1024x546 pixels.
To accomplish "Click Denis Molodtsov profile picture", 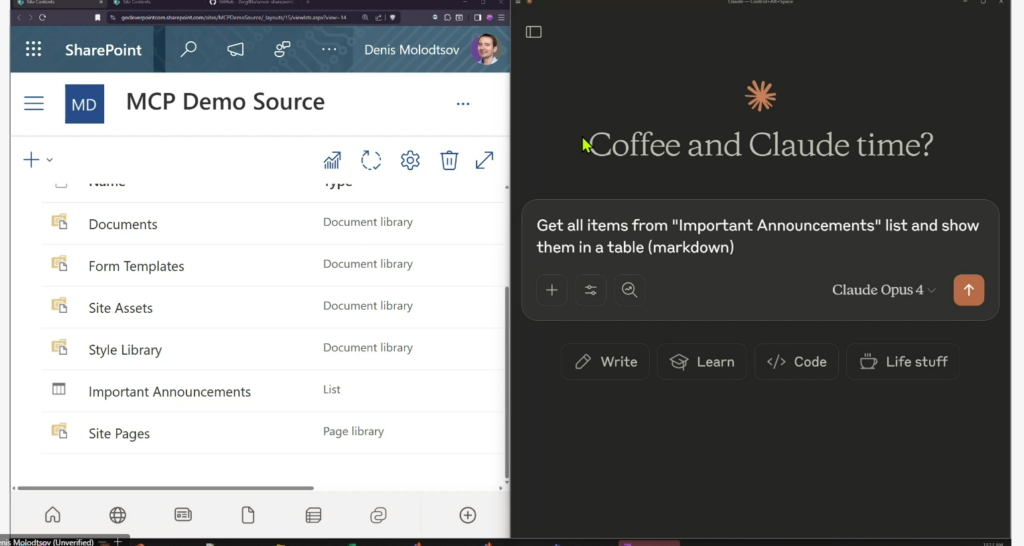I will (486, 49).
